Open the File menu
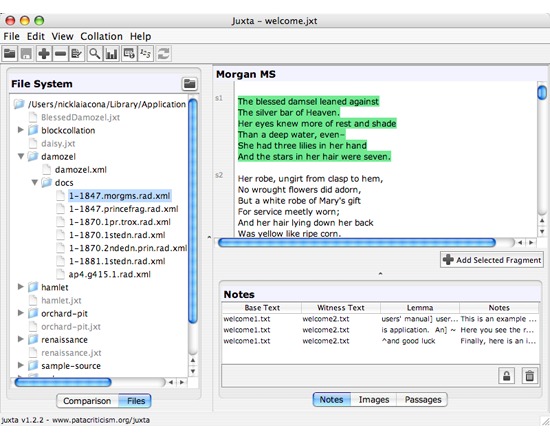Image resolution: width=550 pixels, height=440 pixels. [12, 36]
